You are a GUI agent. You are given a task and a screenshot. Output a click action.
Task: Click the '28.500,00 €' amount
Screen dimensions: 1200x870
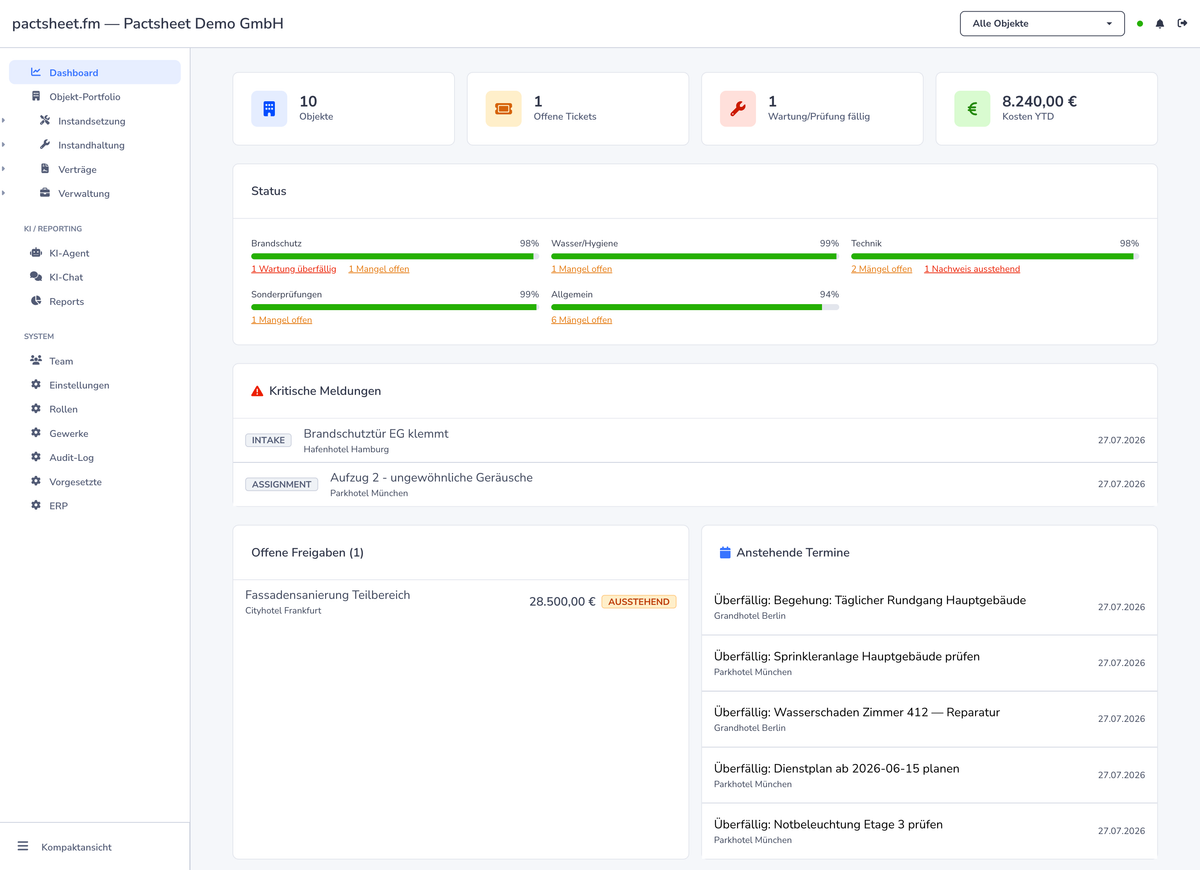(562, 602)
